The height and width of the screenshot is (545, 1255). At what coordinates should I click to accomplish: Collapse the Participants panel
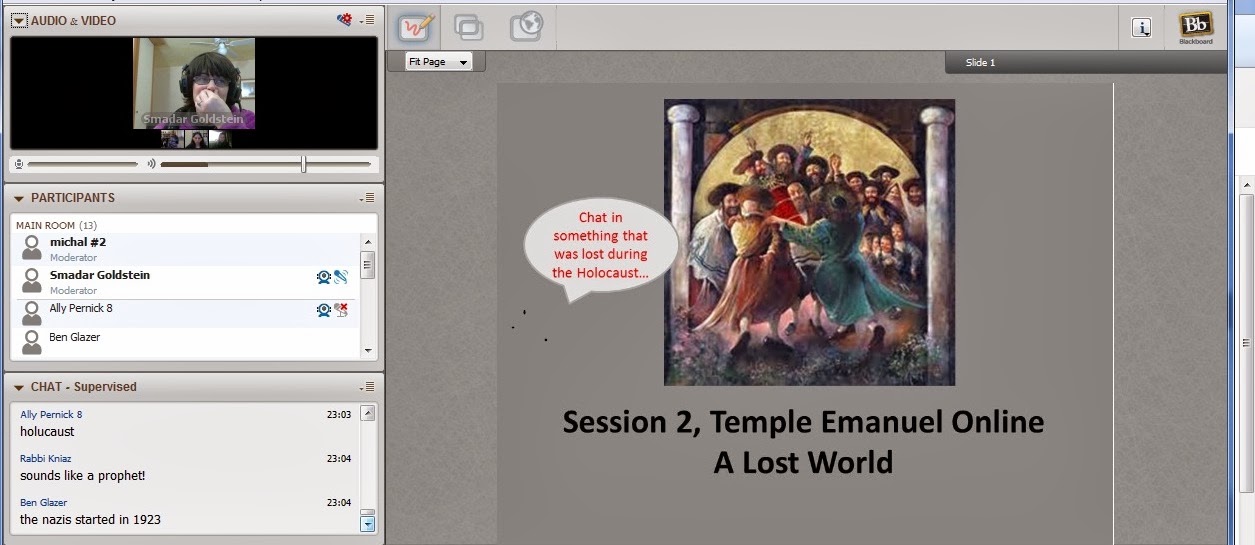pyautogui.click(x=18, y=198)
